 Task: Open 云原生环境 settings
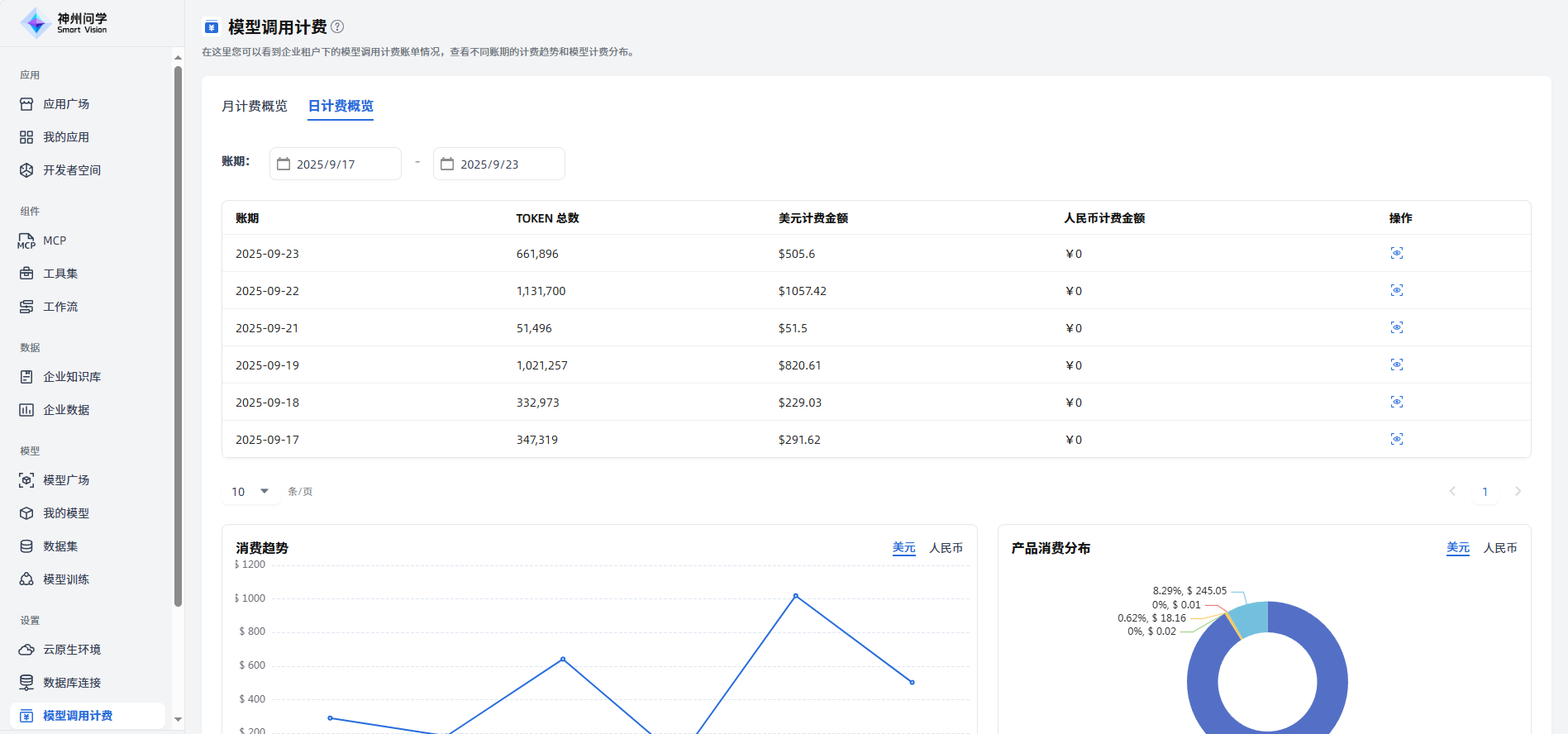(72, 650)
